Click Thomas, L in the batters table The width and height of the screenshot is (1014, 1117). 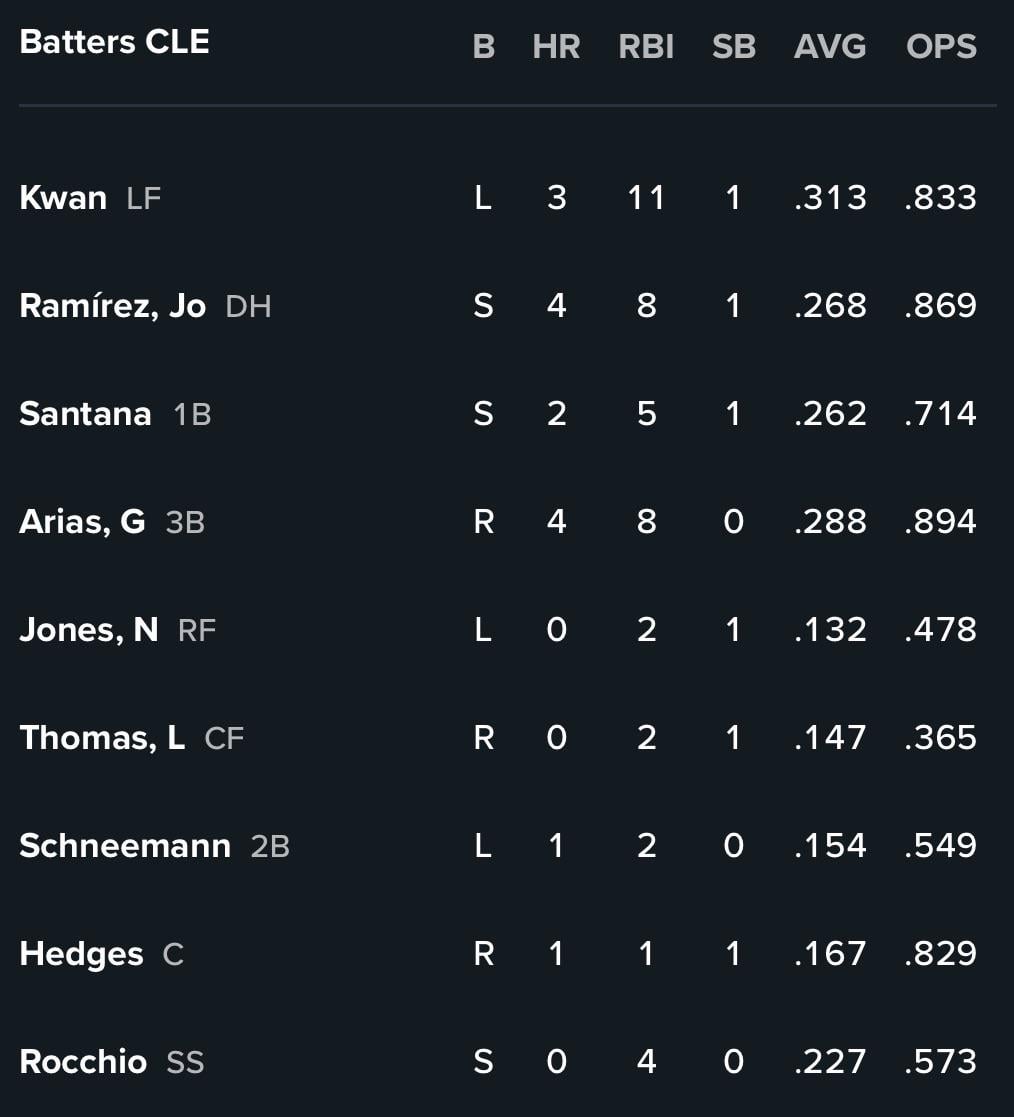102,738
